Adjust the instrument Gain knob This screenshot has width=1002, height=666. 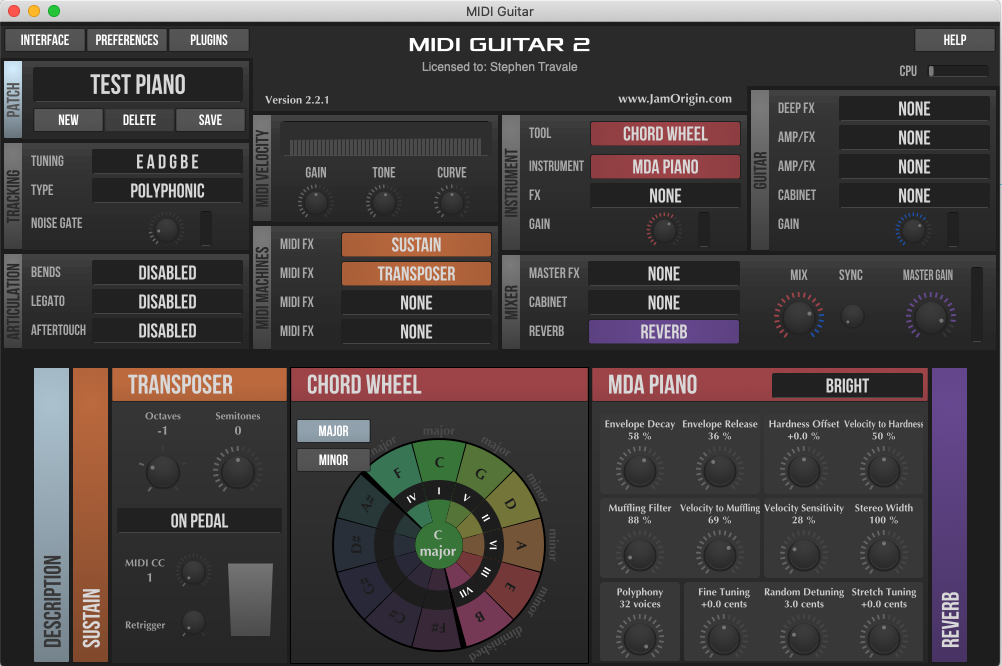(x=664, y=229)
